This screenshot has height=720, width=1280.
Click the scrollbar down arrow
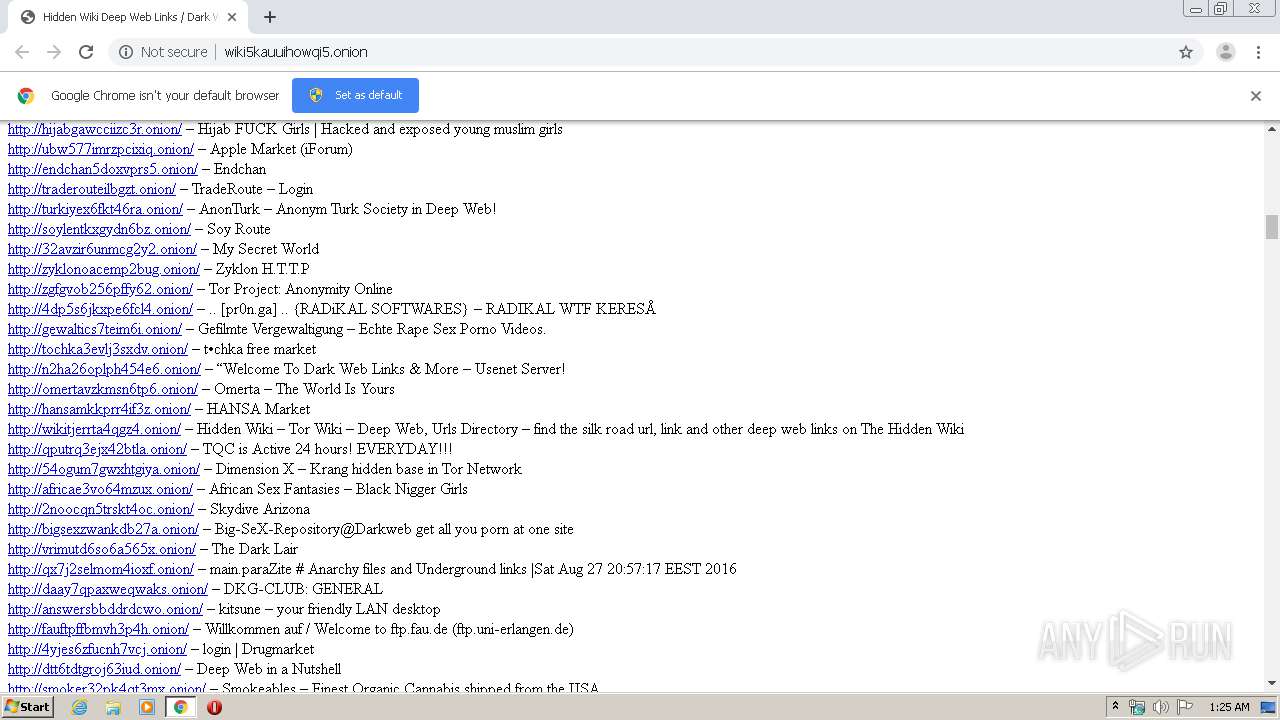(x=1272, y=683)
